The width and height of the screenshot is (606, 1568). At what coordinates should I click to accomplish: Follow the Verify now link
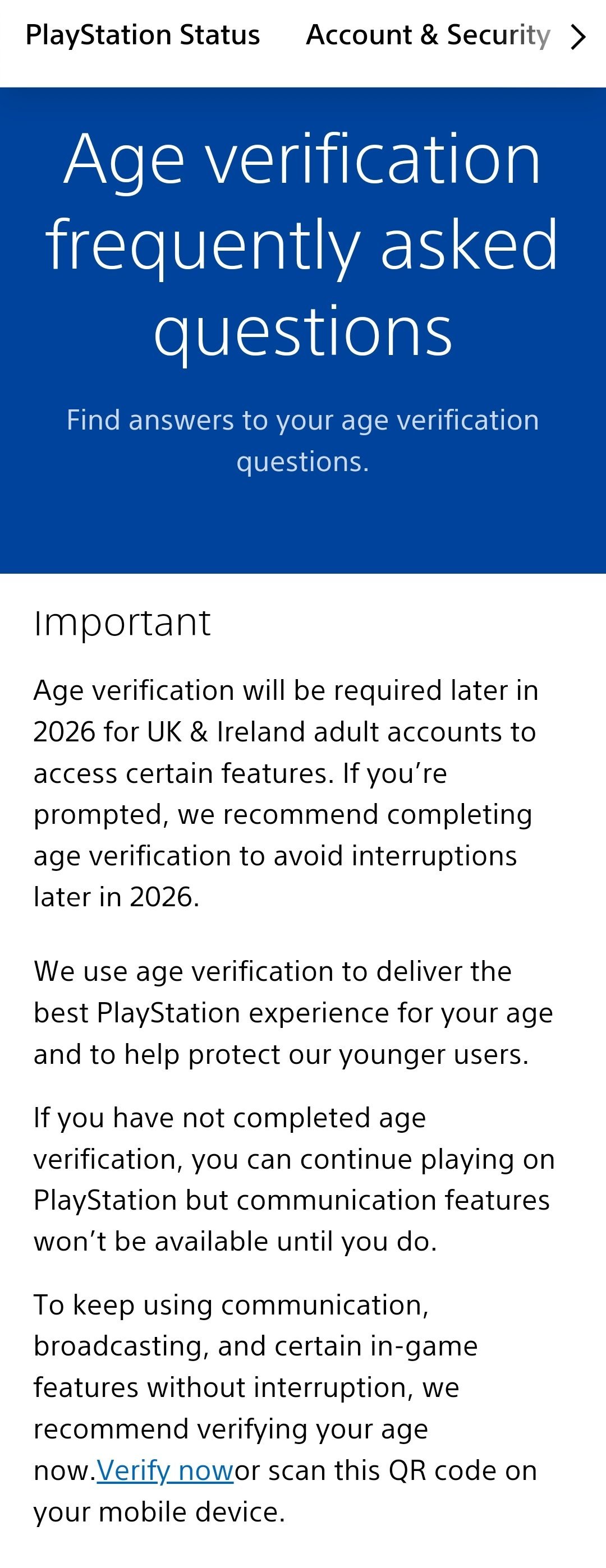point(165,1470)
